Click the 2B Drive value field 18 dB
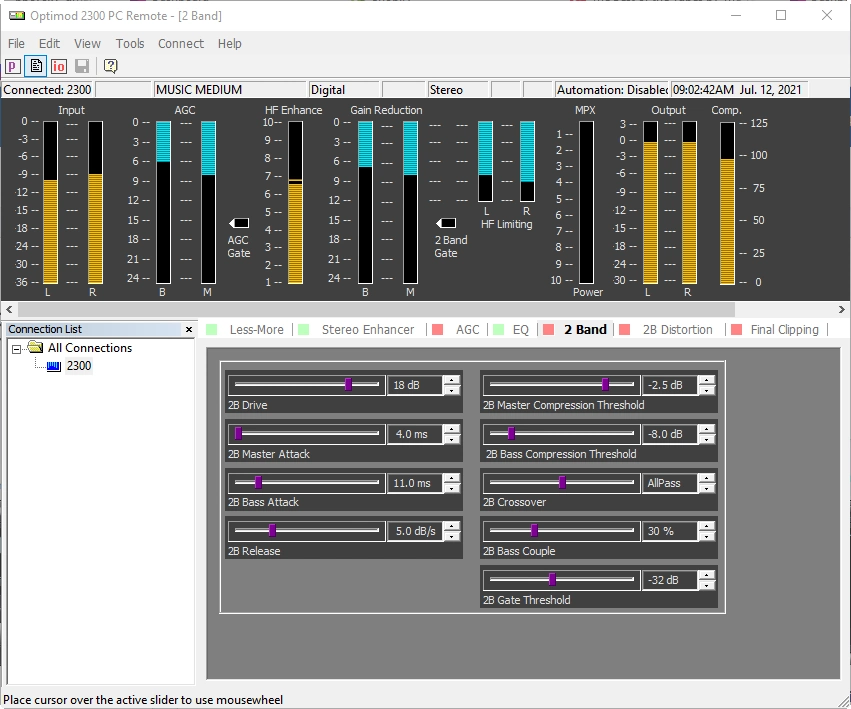851x709 pixels. point(415,385)
